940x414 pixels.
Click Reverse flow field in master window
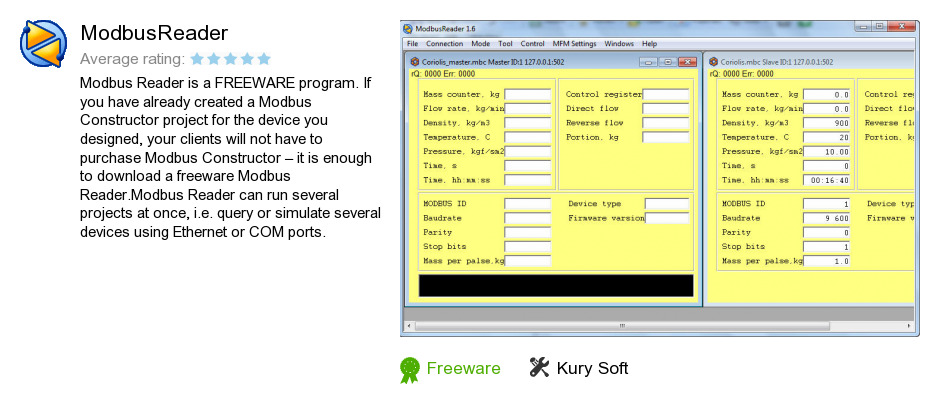pos(666,123)
